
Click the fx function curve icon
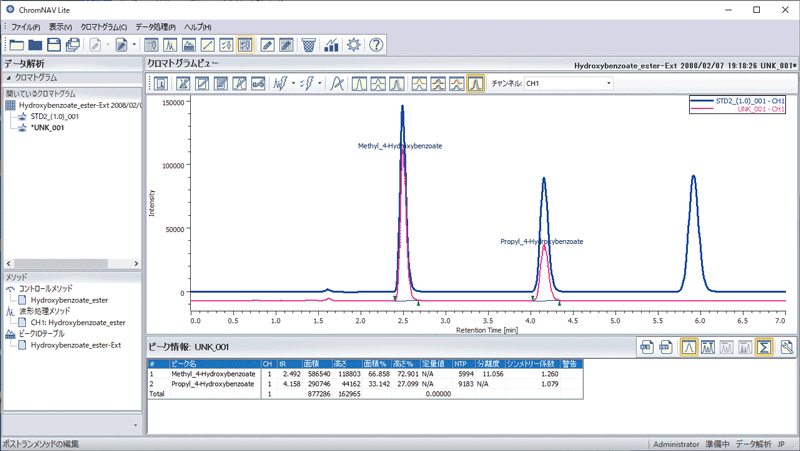(x=337, y=84)
